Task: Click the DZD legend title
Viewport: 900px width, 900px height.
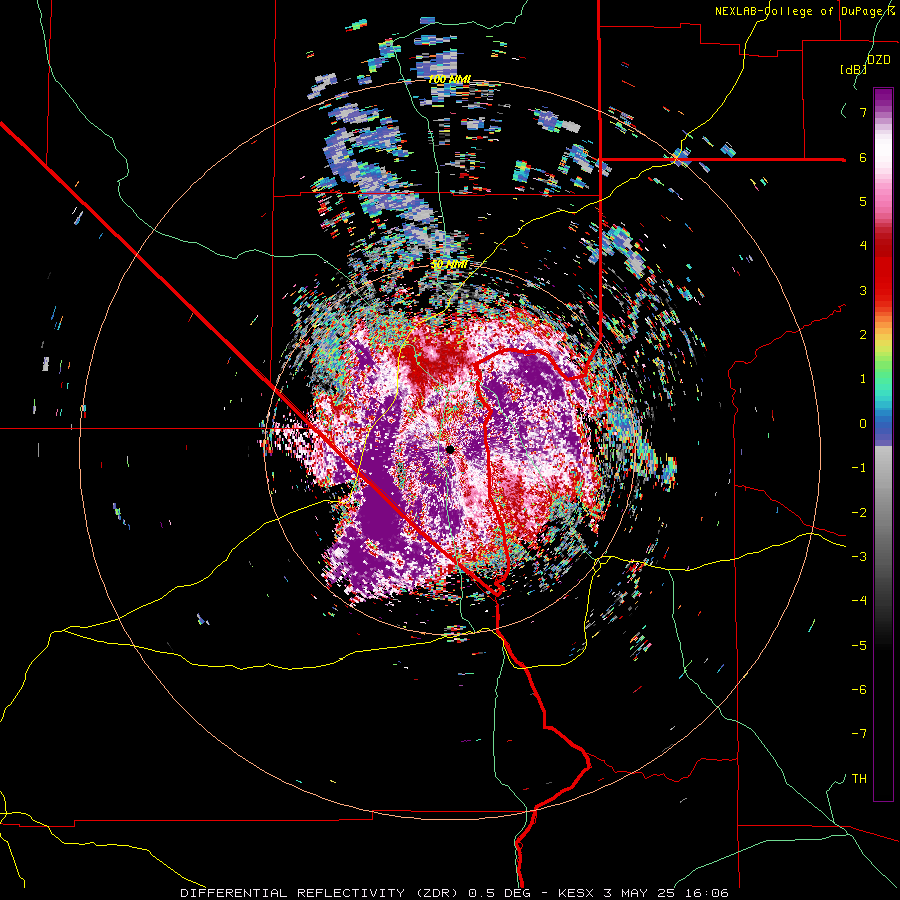Action: (879, 60)
